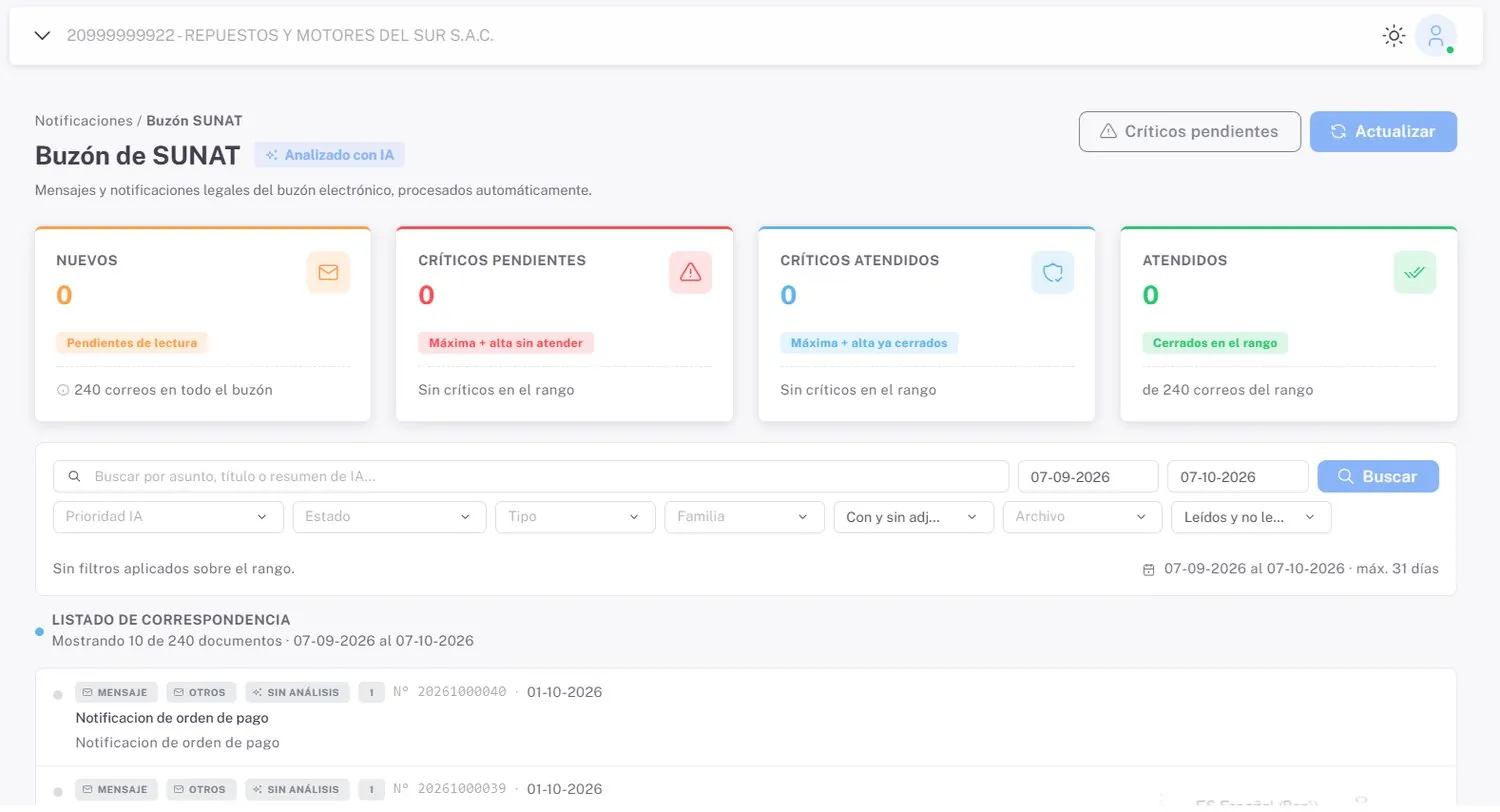Click the OTROS tag on document 20261000040
Viewport: 1500px width, 812px height.
pyautogui.click(x=201, y=692)
